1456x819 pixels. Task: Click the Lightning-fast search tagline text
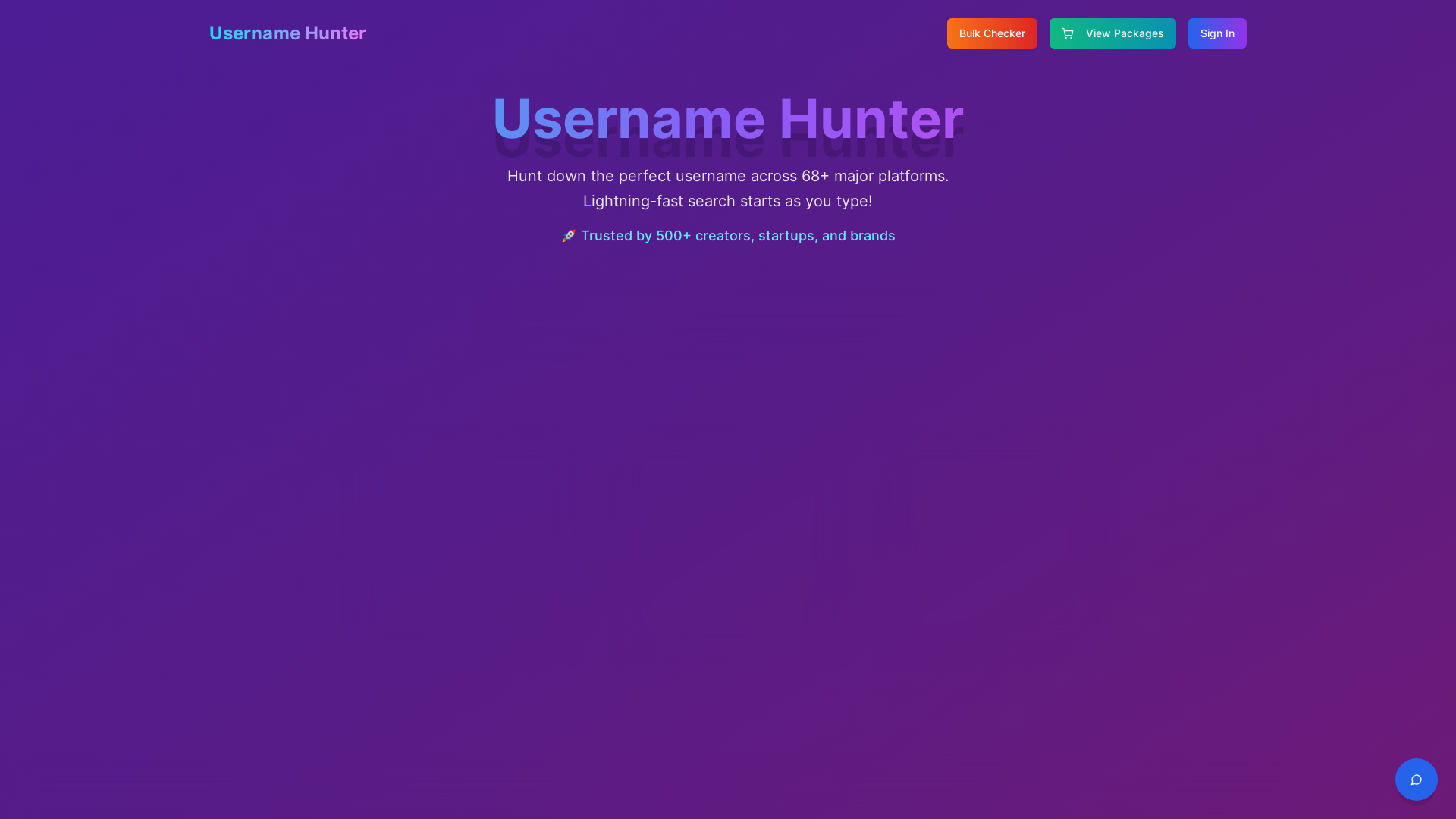pos(727,201)
